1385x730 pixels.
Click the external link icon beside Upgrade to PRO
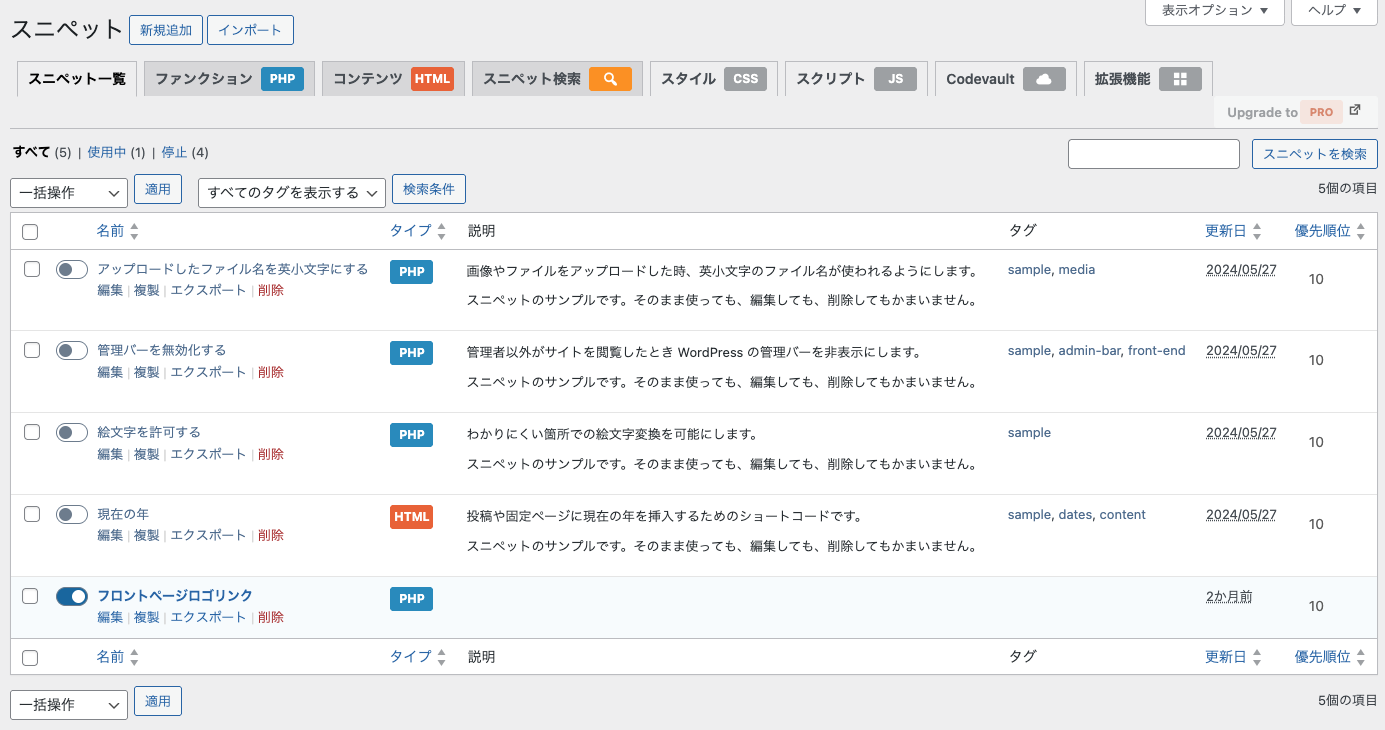pos(1355,111)
